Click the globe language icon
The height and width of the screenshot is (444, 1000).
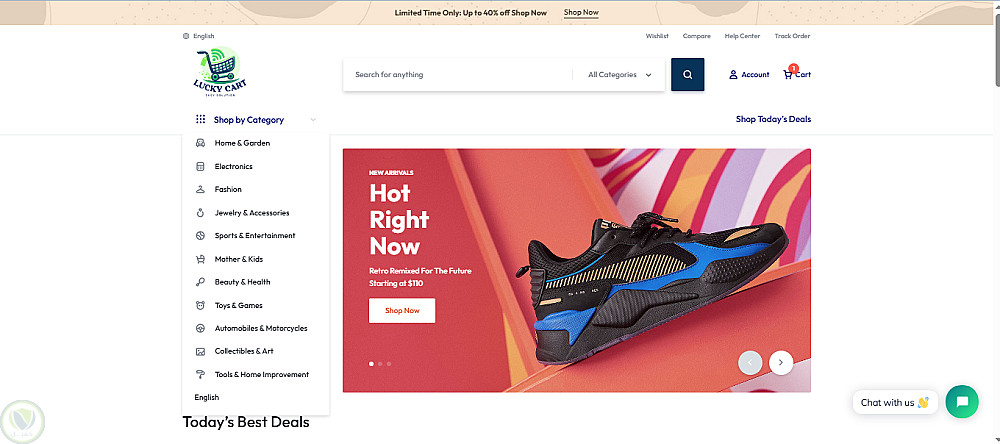pyautogui.click(x=186, y=36)
